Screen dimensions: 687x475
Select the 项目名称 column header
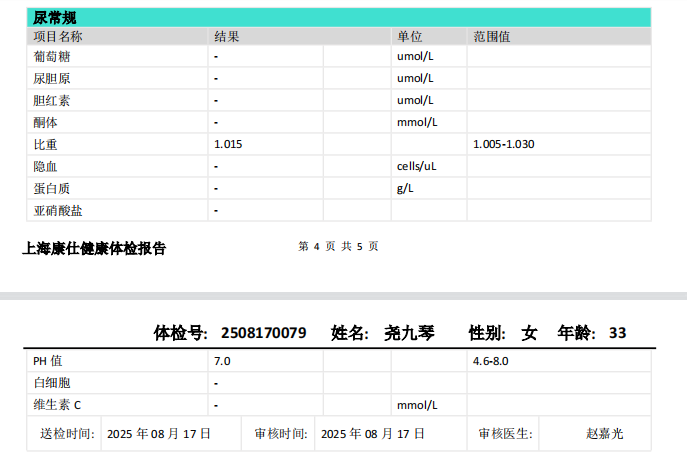pyautogui.click(x=58, y=37)
